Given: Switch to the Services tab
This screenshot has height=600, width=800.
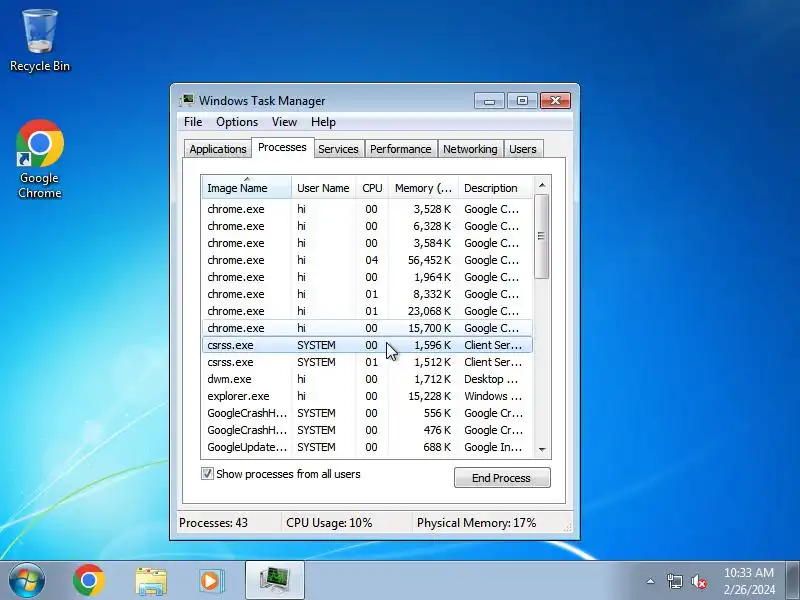Looking at the screenshot, I should point(338,149).
